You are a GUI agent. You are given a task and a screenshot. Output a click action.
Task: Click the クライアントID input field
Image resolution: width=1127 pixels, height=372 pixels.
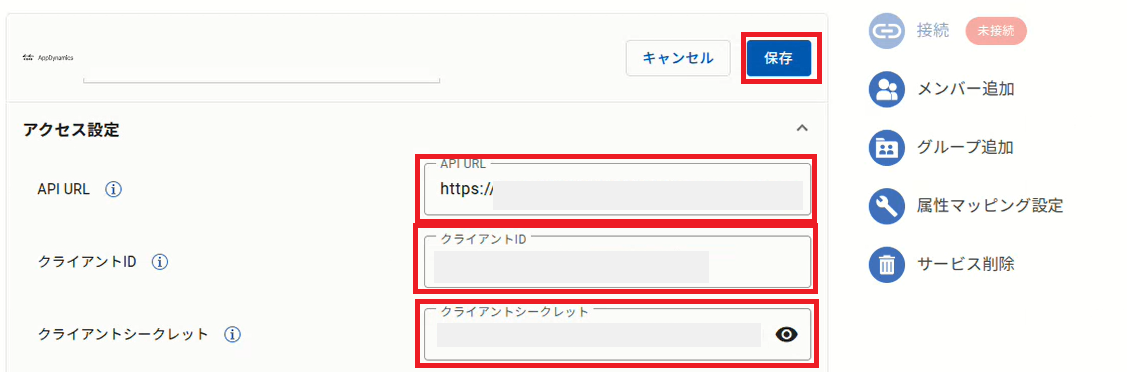617,262
